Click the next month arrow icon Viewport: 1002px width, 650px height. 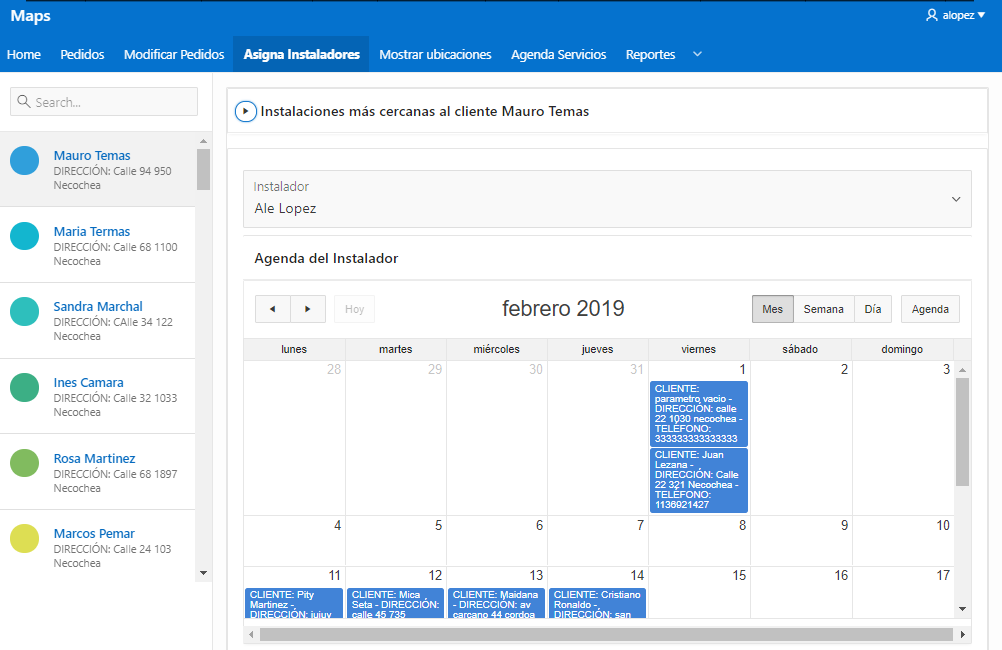pyautogui.click(x=307, y=309)
